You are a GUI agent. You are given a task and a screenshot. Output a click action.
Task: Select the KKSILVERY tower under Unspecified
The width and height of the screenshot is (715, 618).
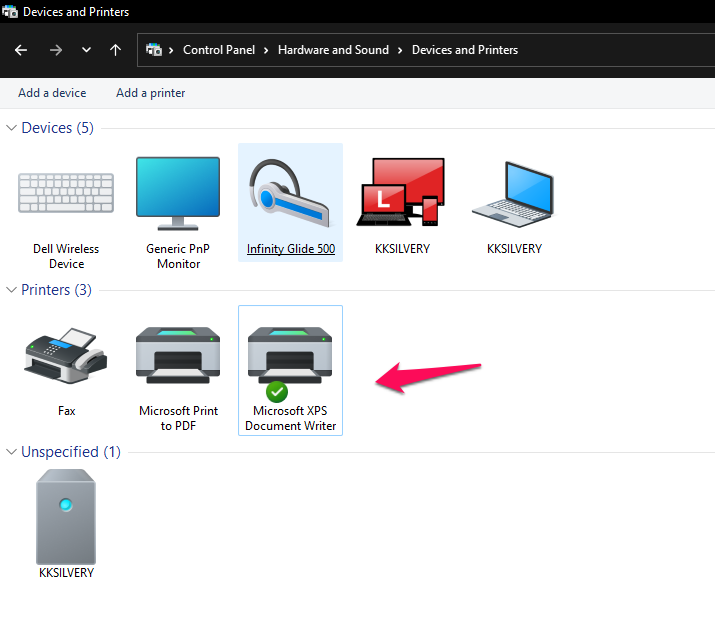(x=66, y=517)
